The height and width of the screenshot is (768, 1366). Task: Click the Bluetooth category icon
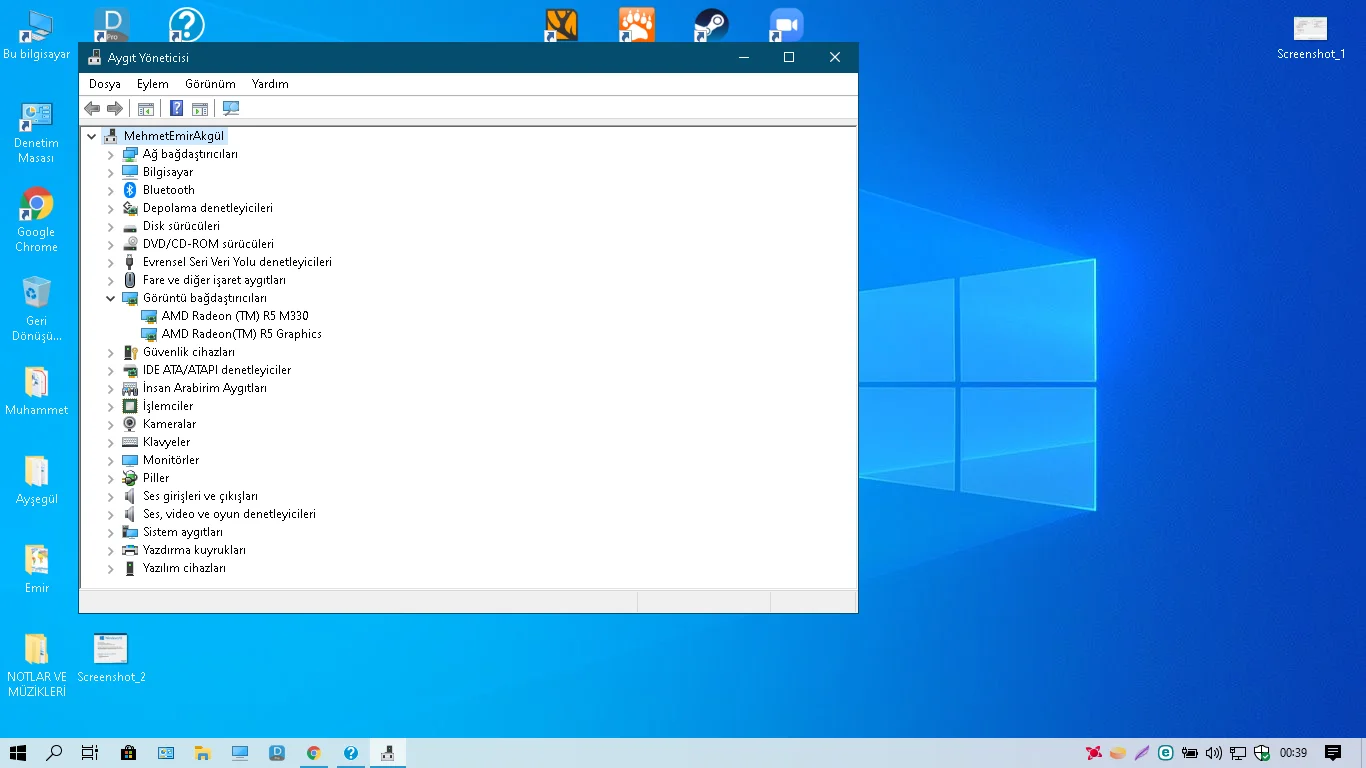[130, 190]
